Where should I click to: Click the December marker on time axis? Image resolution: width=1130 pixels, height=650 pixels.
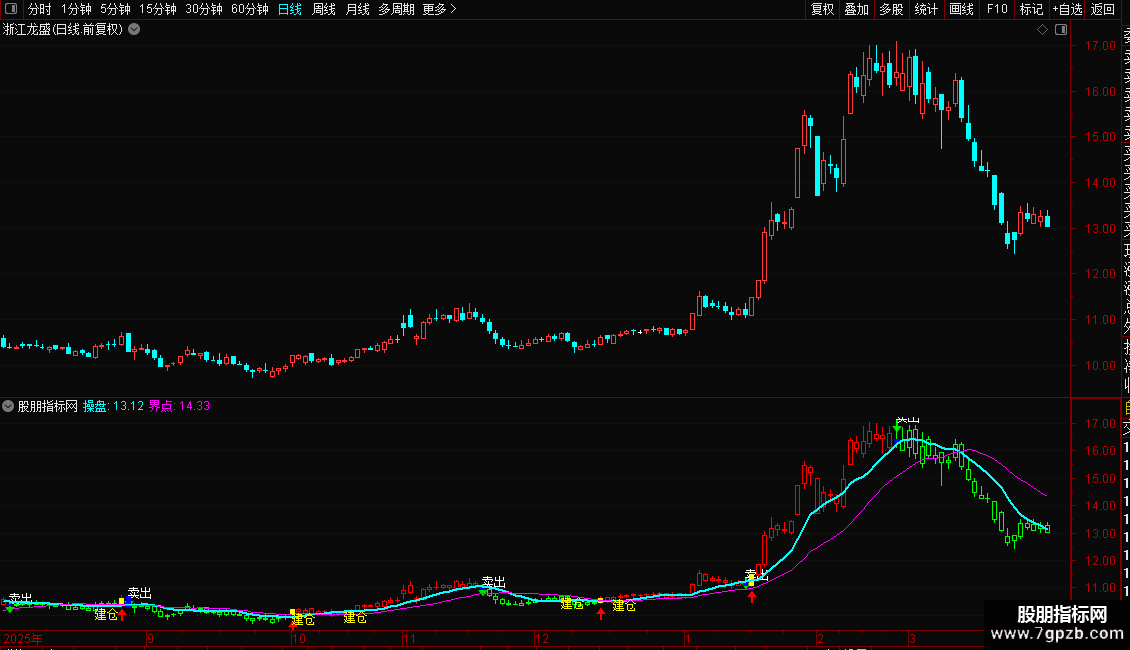pos(542,638)
